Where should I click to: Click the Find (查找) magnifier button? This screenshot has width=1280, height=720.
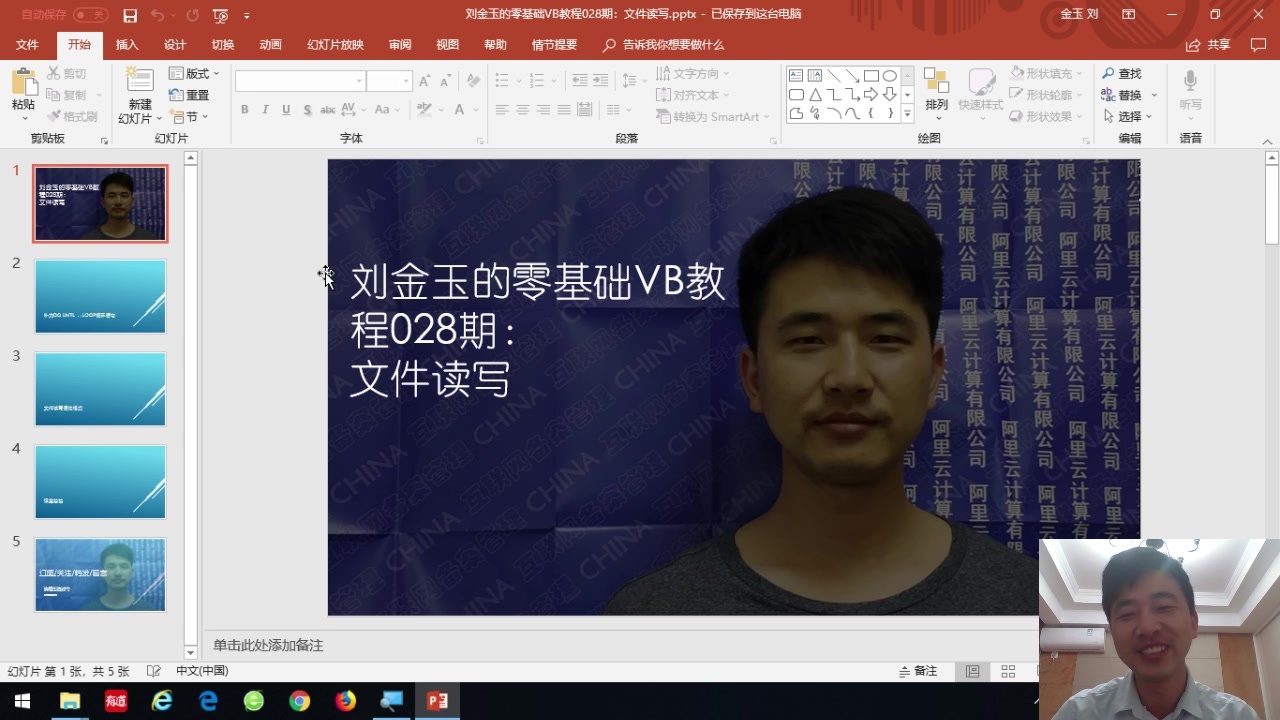click(1121, 74)
